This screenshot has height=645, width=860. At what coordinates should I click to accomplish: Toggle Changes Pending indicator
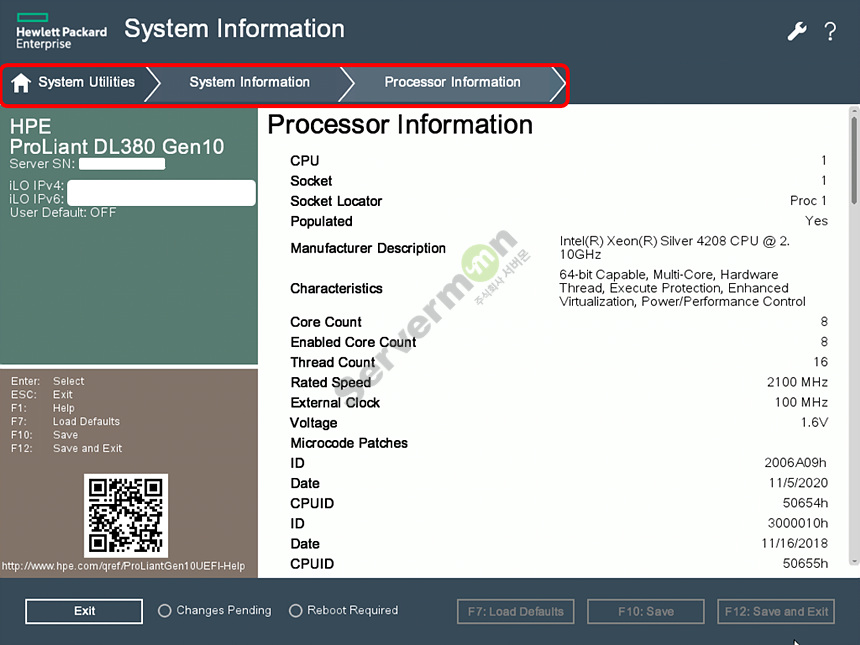click(165, 610)
